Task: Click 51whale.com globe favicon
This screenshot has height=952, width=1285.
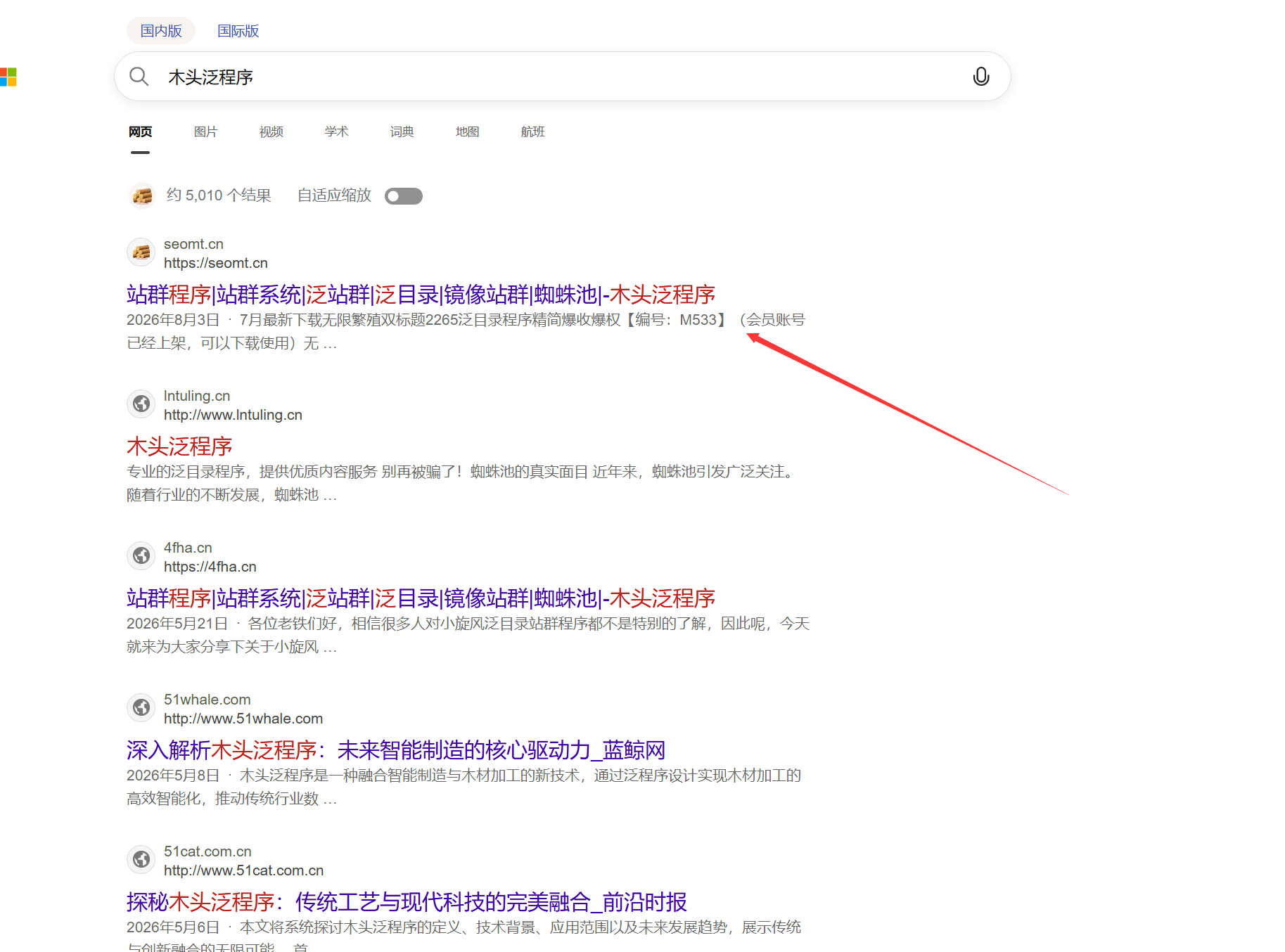Action: pos(141,707)
